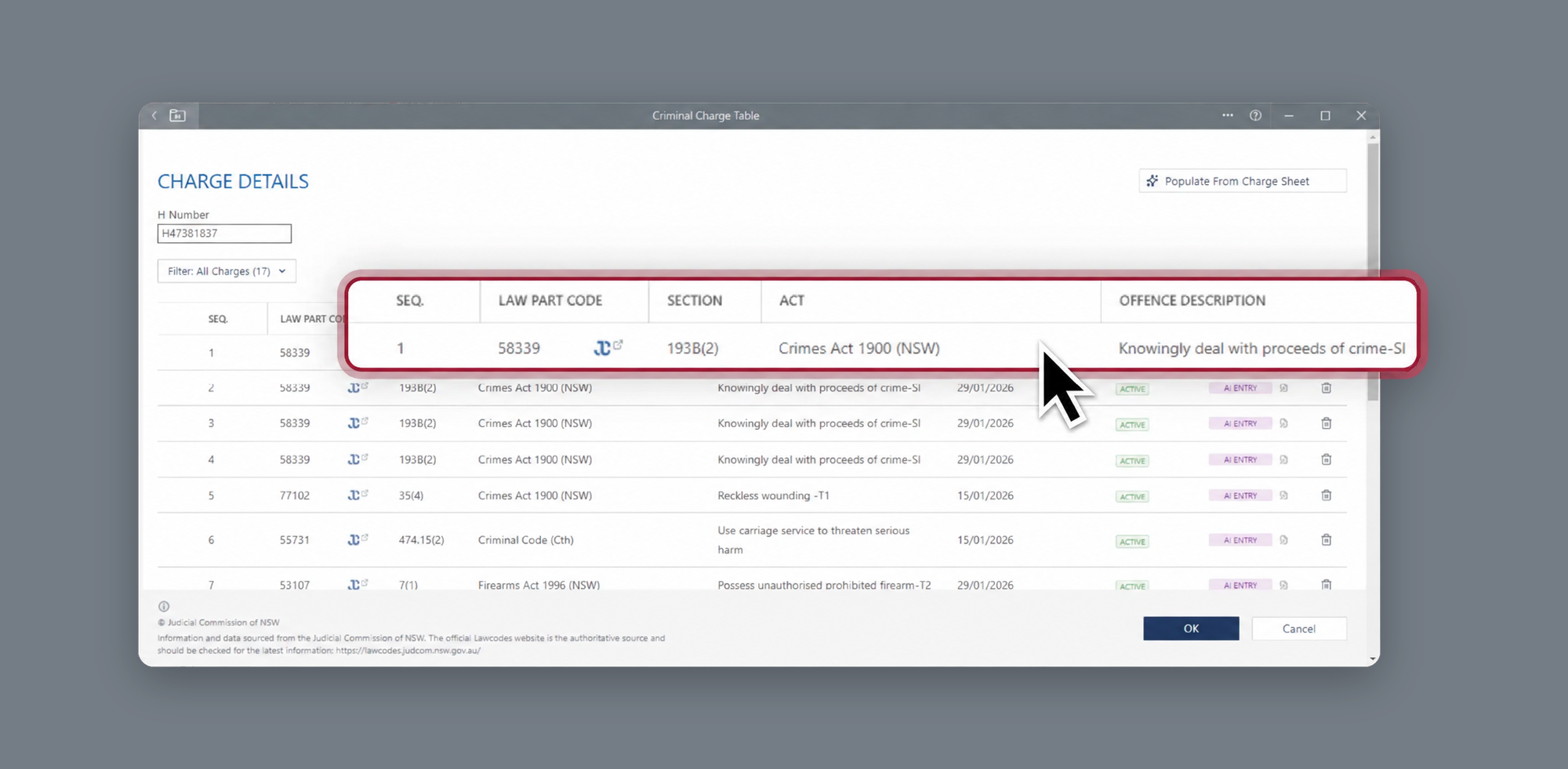Click the Cancel button
Viewport: 1568px width, 769px height.
(x=1299, y=629)
